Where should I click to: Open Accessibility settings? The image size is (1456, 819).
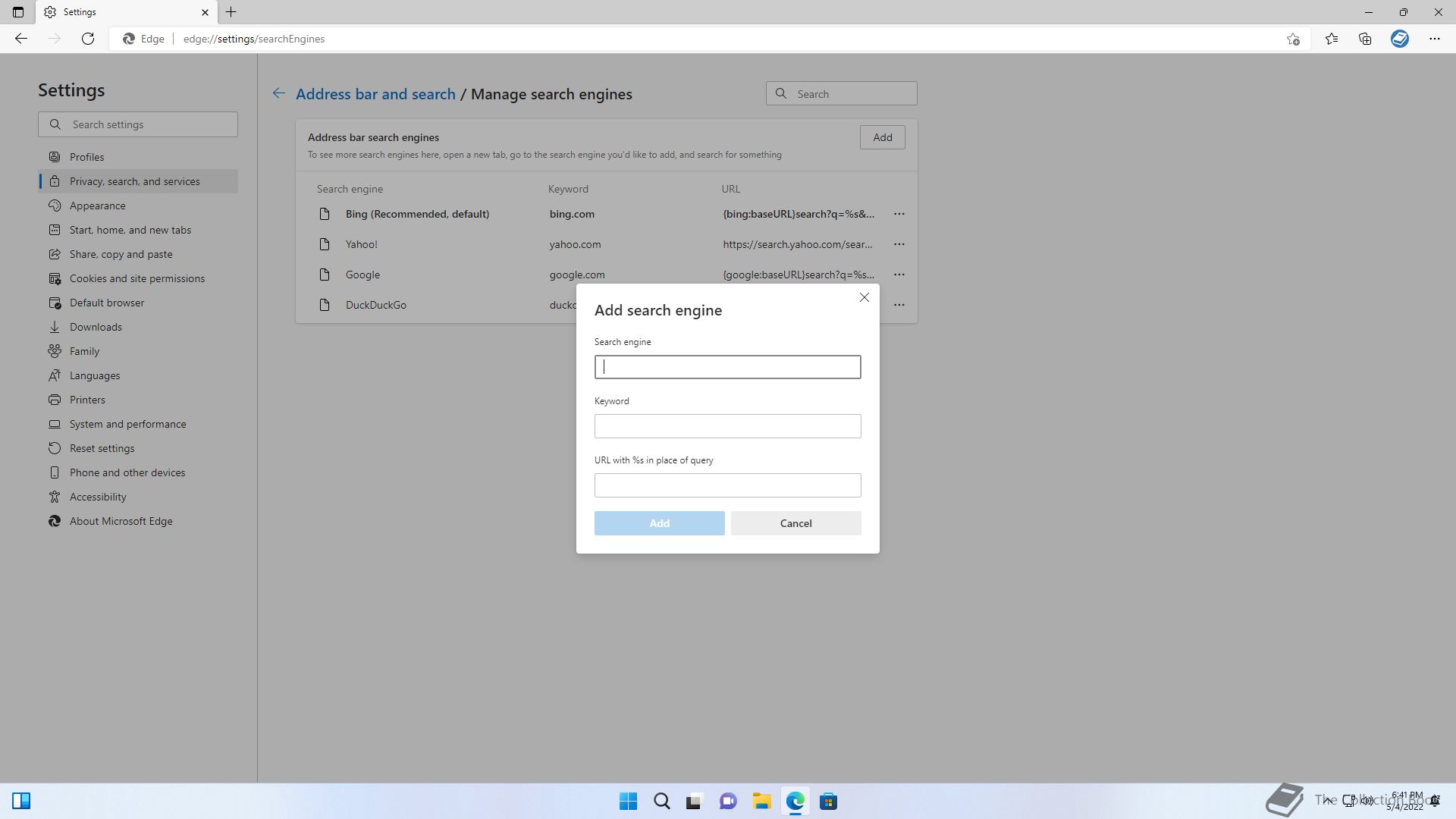click(x=138, y=497)
